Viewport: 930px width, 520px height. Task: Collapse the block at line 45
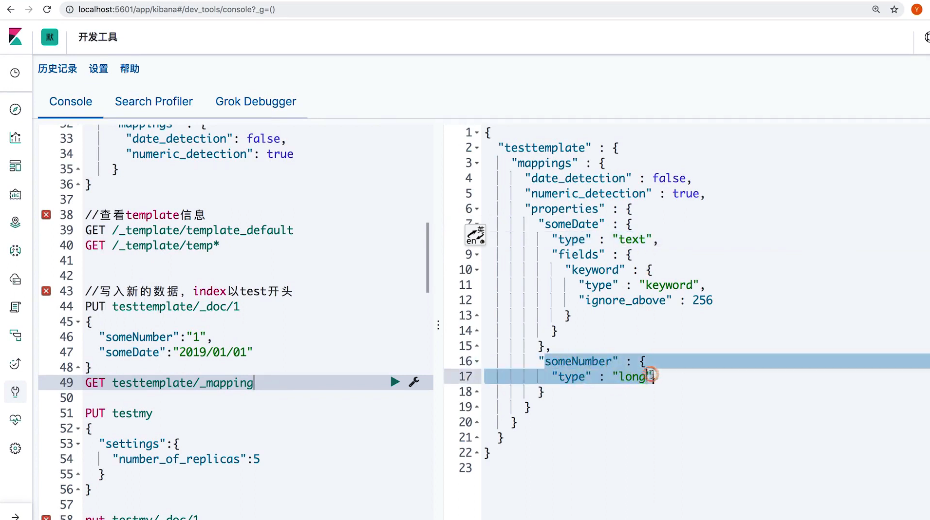(x=79, y=322)
